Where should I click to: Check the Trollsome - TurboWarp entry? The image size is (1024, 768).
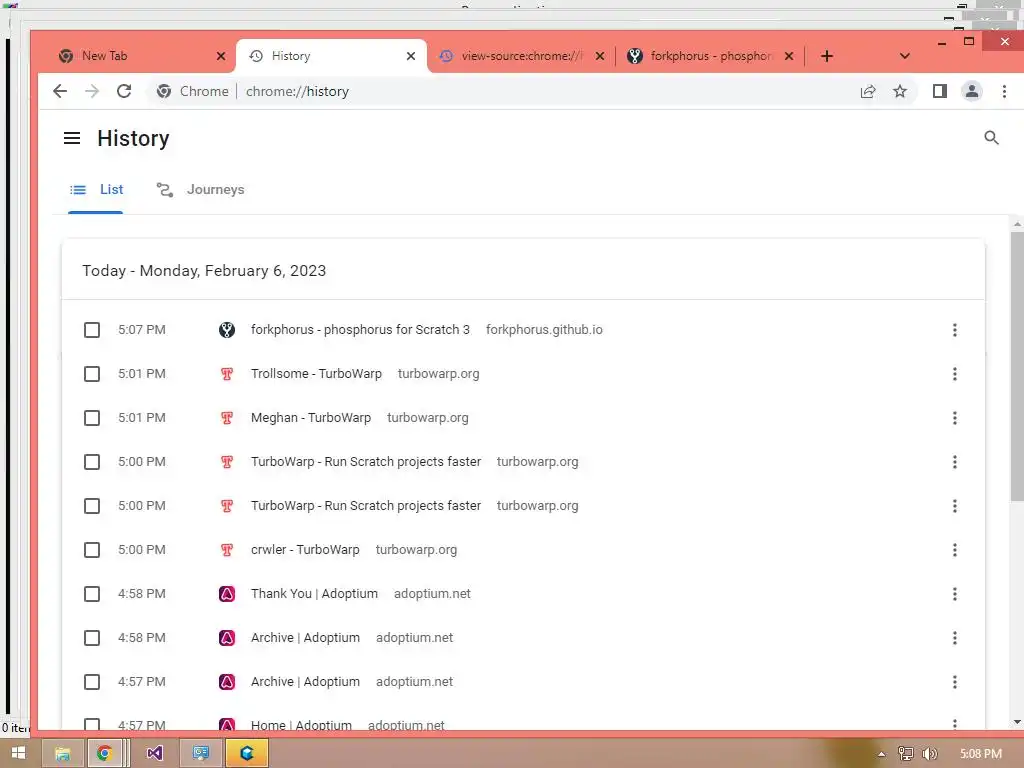92,374
